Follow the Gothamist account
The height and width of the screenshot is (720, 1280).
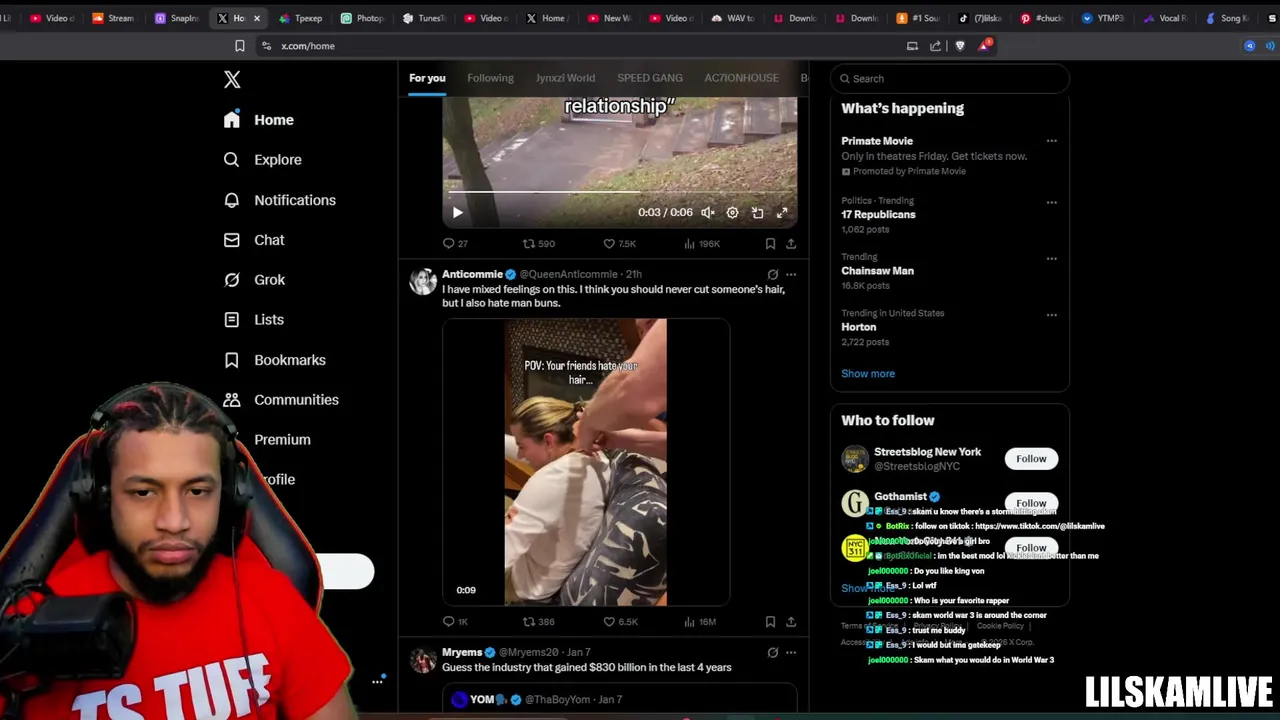[x=1031, y=503]
